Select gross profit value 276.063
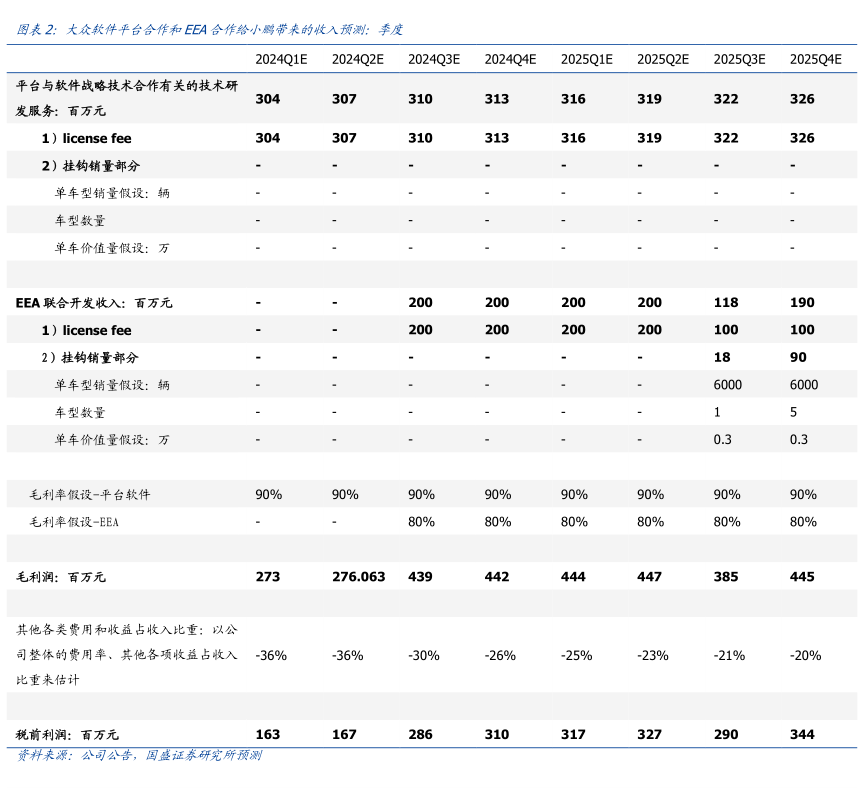 tap(359, 577)
